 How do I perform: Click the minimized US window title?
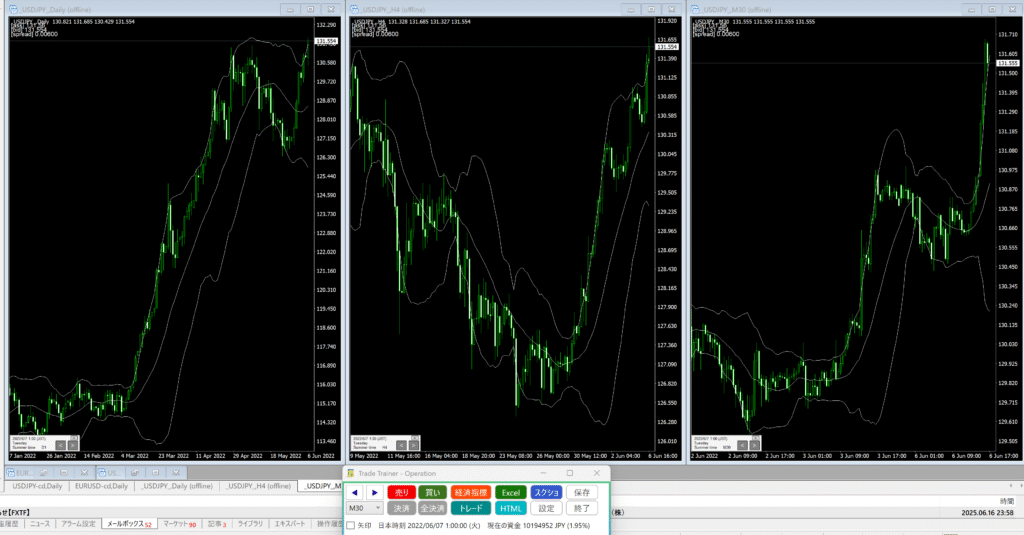pyautogui.click(x=113, y=473)
